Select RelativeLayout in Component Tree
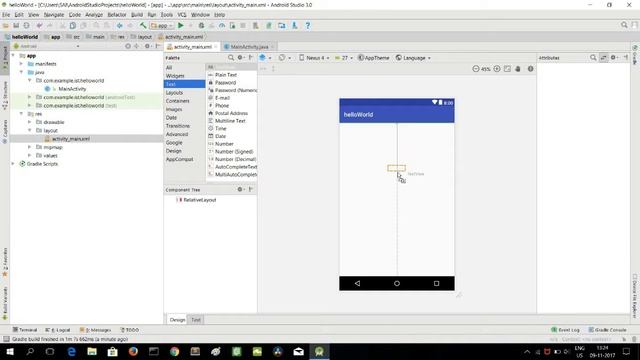This screenshot has width=640, height=360. (200, 200)
